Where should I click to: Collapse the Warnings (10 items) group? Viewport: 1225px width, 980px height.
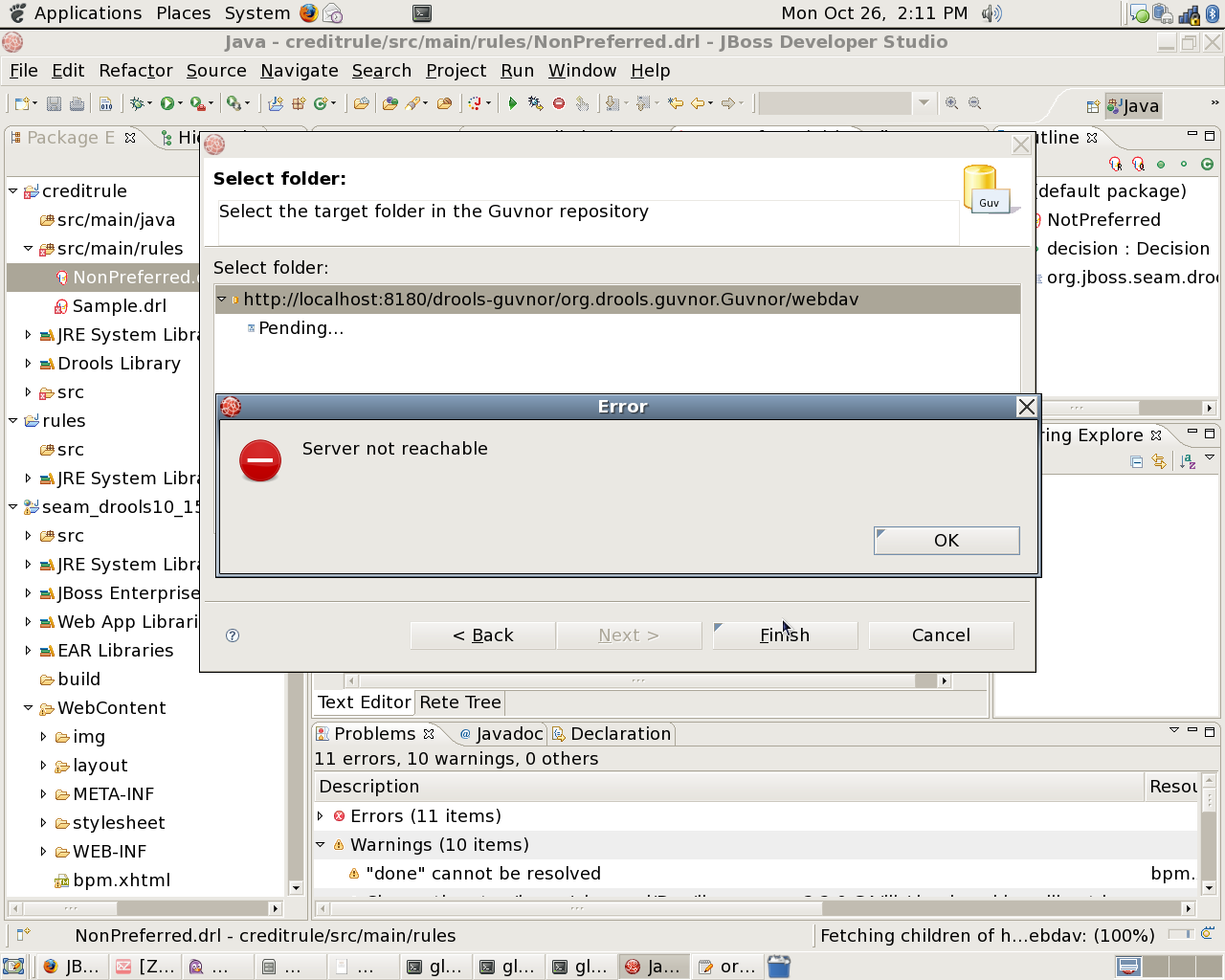pos(321,845)
